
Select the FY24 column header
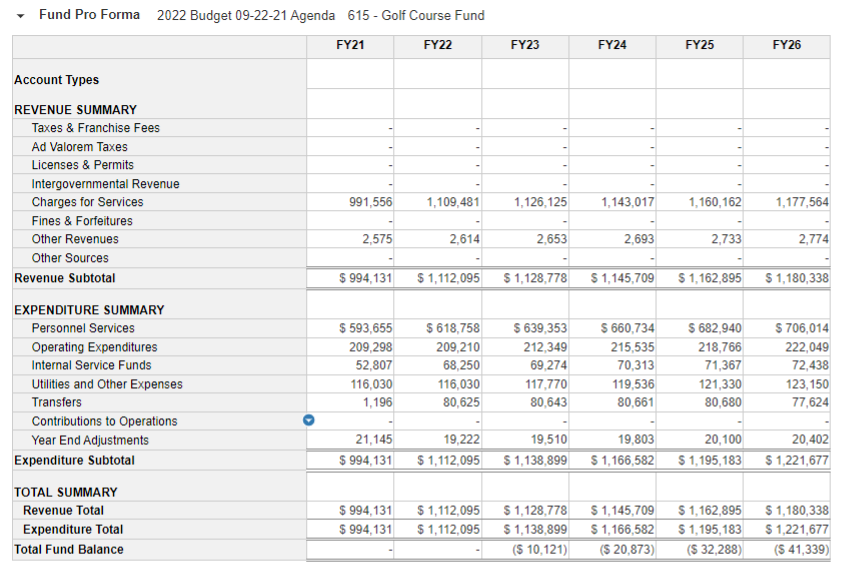pyautogui.click(x=613, y=45)
